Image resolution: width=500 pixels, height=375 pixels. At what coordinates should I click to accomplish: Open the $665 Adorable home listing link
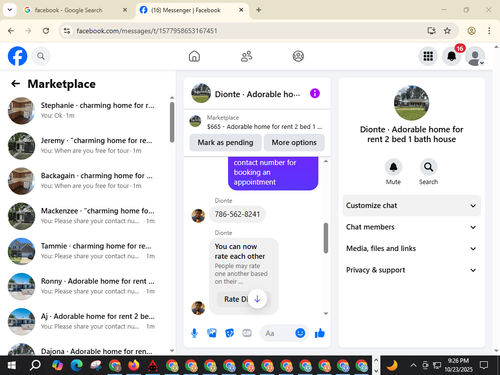(257, 122)
